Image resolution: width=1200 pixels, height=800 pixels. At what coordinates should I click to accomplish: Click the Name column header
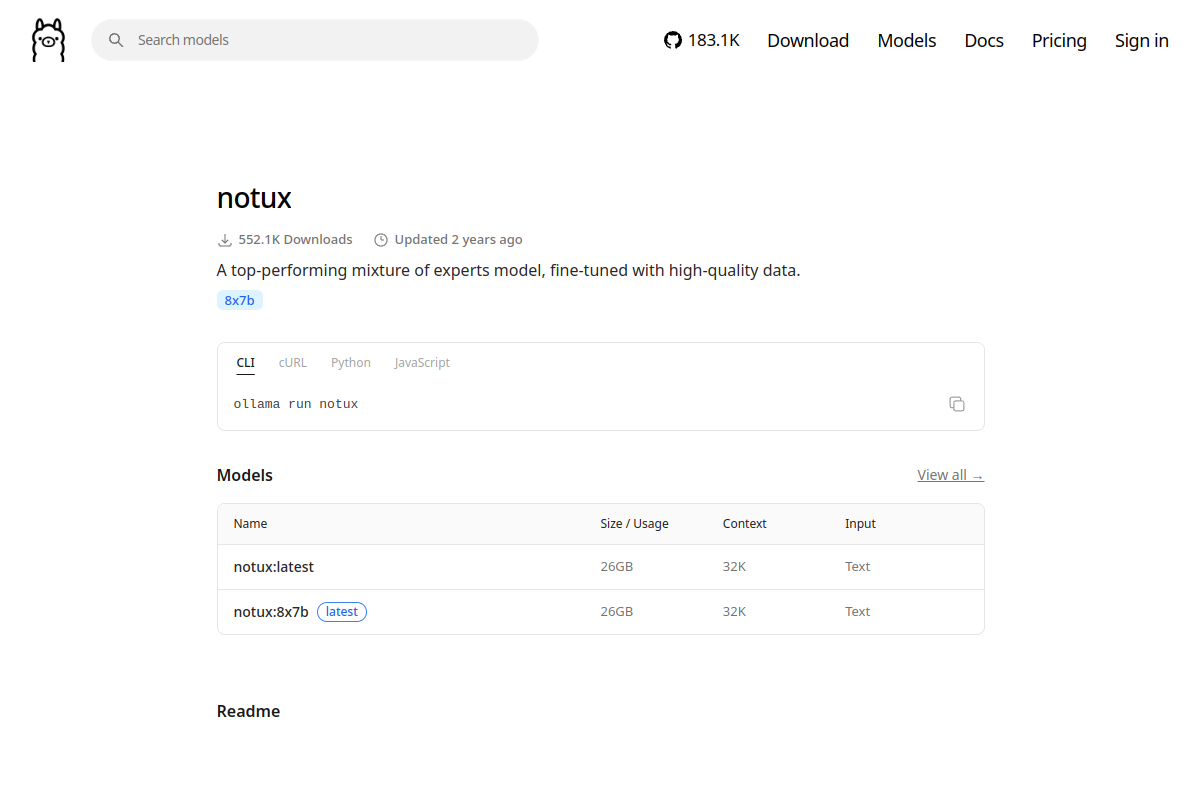pyautogui.click(x=250, y=524)
